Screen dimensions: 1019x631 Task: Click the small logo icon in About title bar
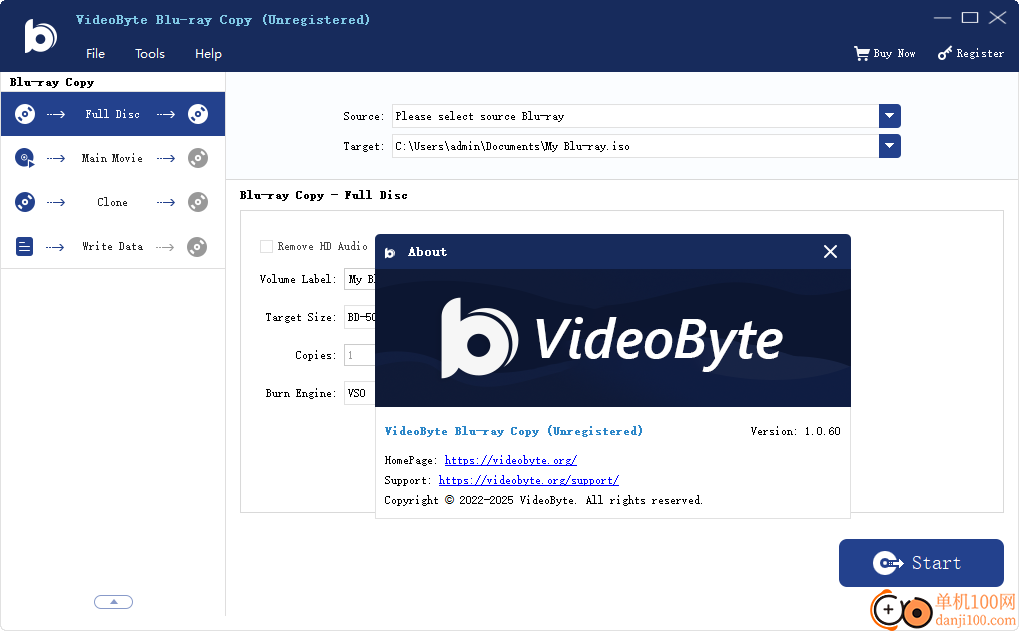390,253
